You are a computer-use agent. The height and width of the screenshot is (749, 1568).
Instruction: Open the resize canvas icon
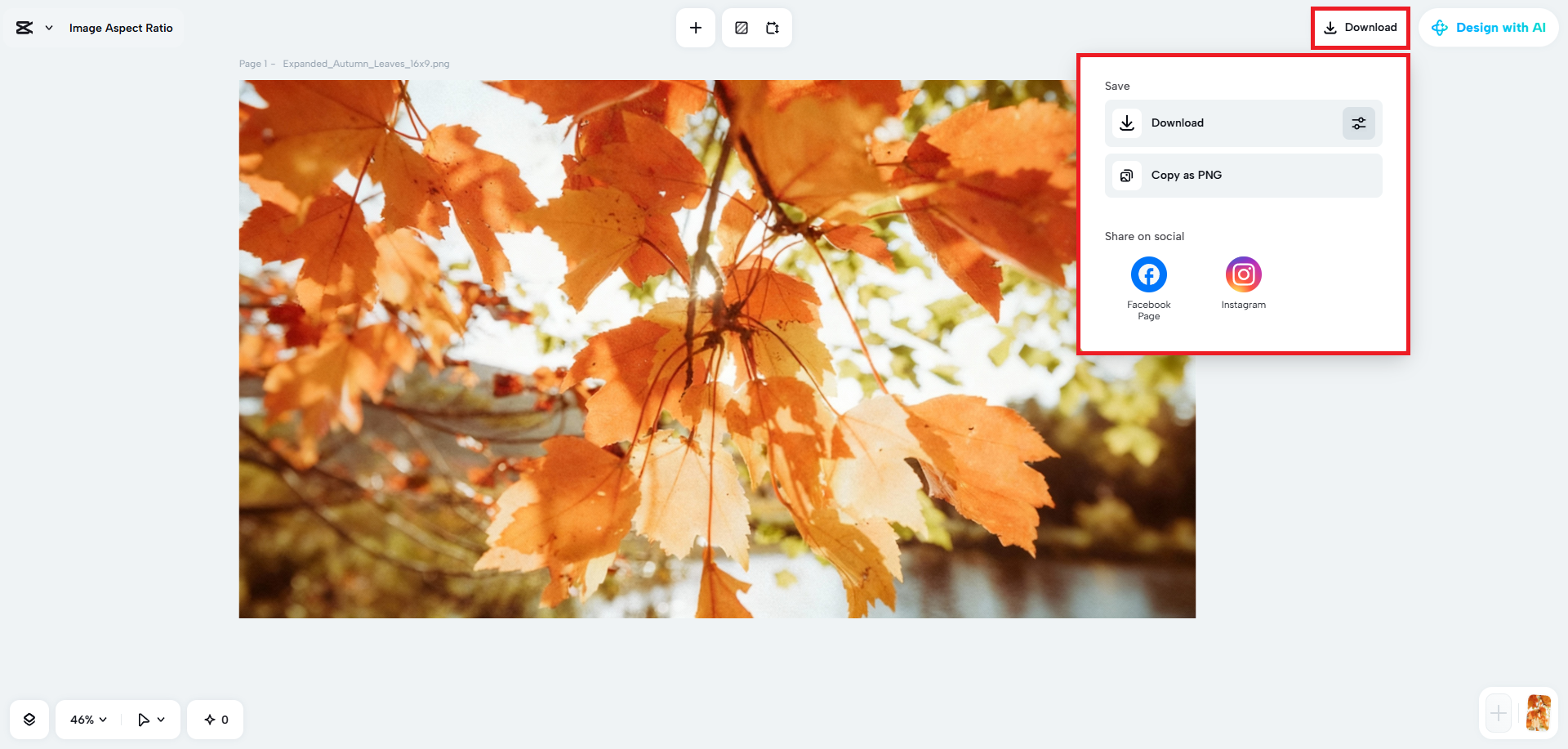click(773, 28)
